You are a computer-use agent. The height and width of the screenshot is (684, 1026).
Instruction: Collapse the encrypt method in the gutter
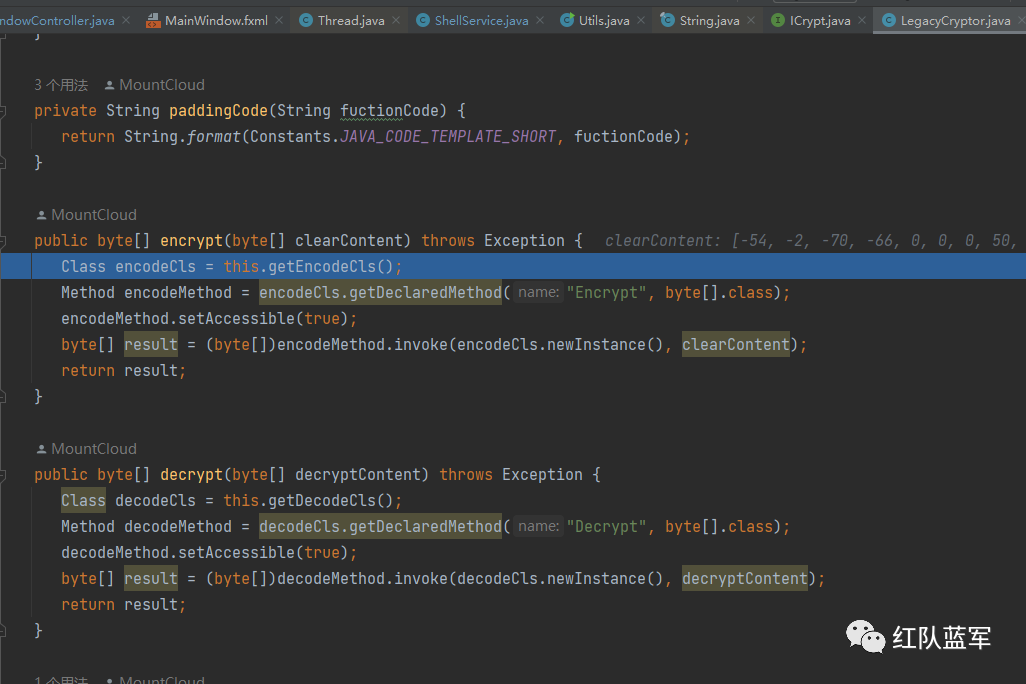click(2, 242)
